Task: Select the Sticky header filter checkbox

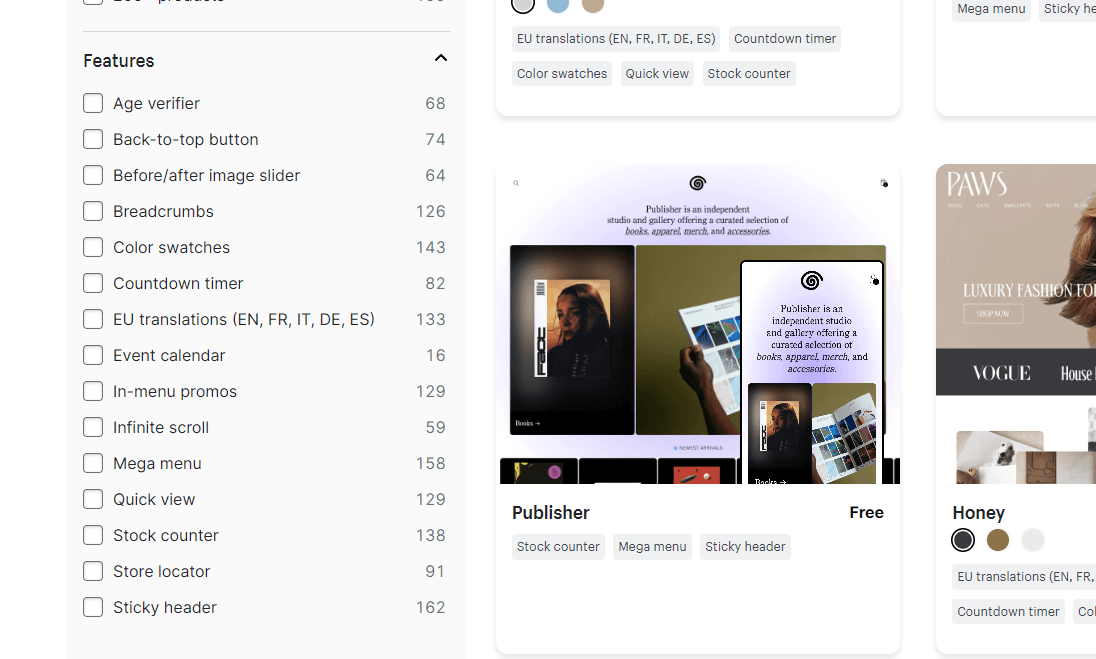Action: (93, 607)
